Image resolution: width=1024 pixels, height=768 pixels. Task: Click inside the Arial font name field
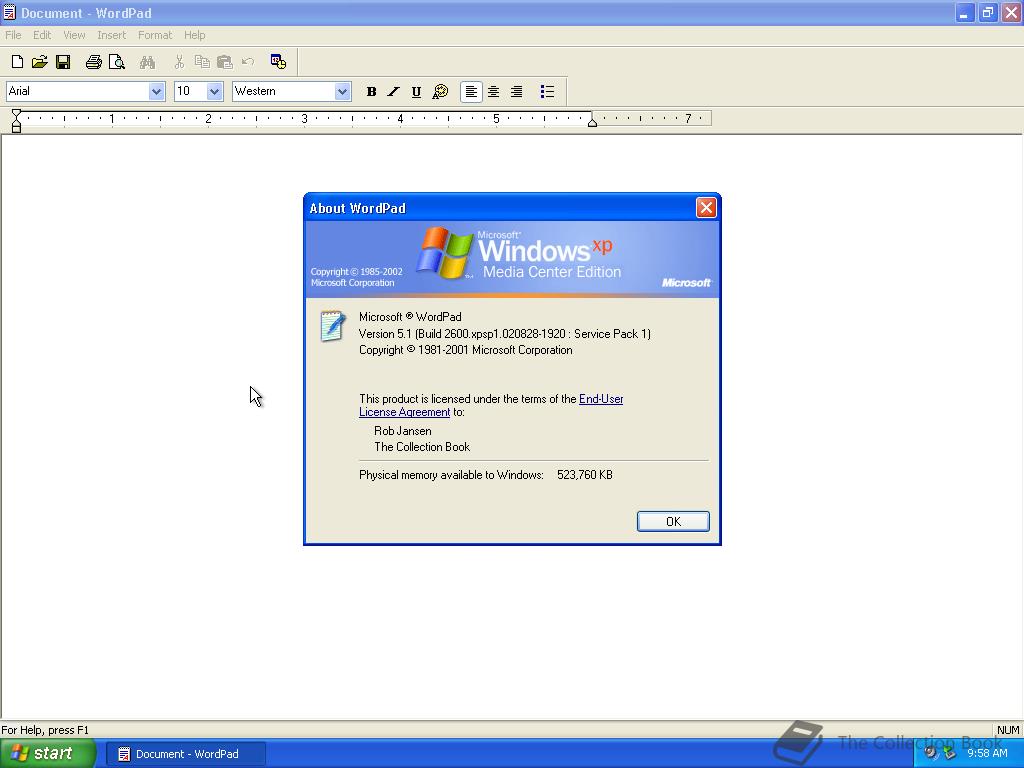coord(77,91)
